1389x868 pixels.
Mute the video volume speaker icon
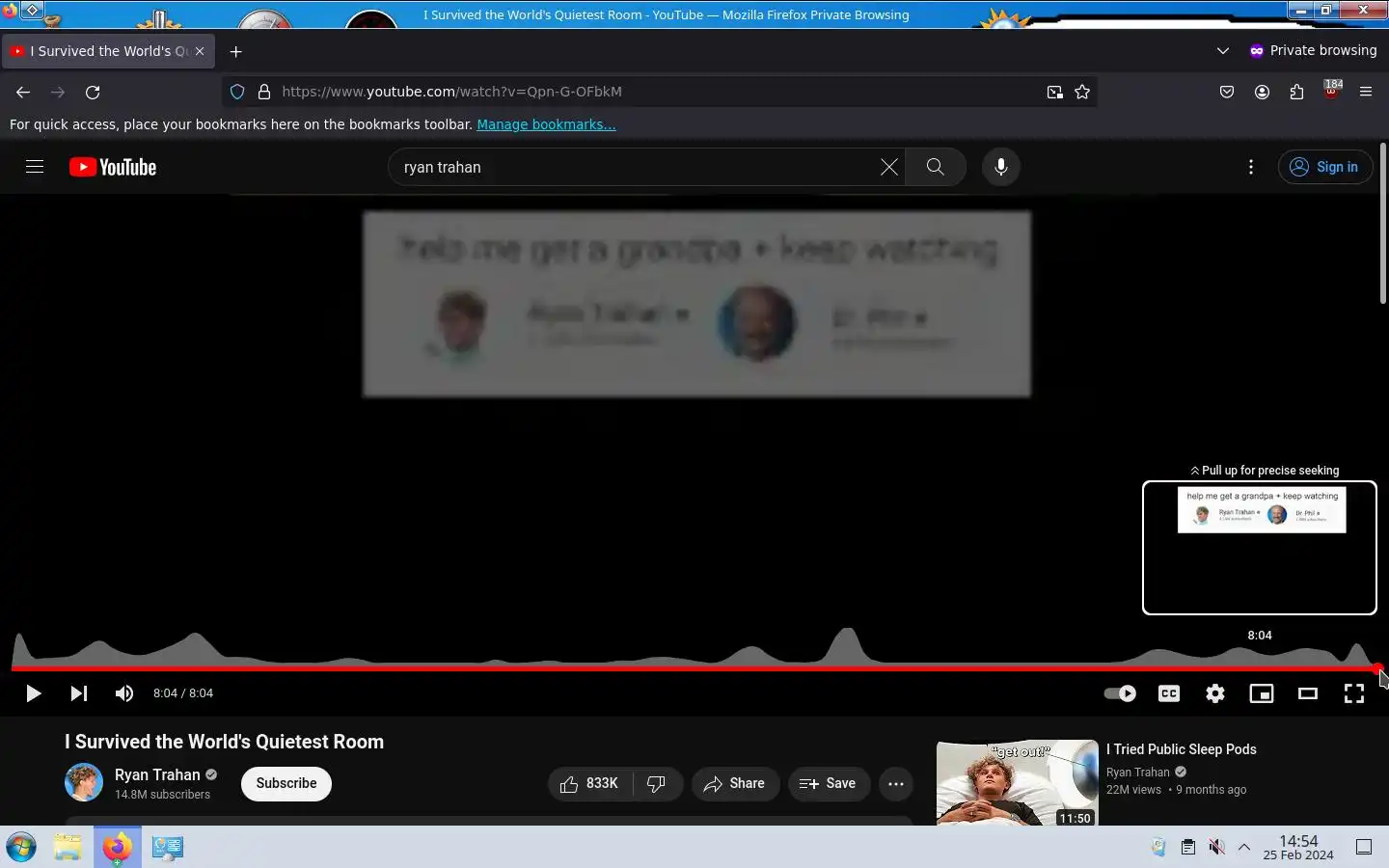(x=124, y=693)
